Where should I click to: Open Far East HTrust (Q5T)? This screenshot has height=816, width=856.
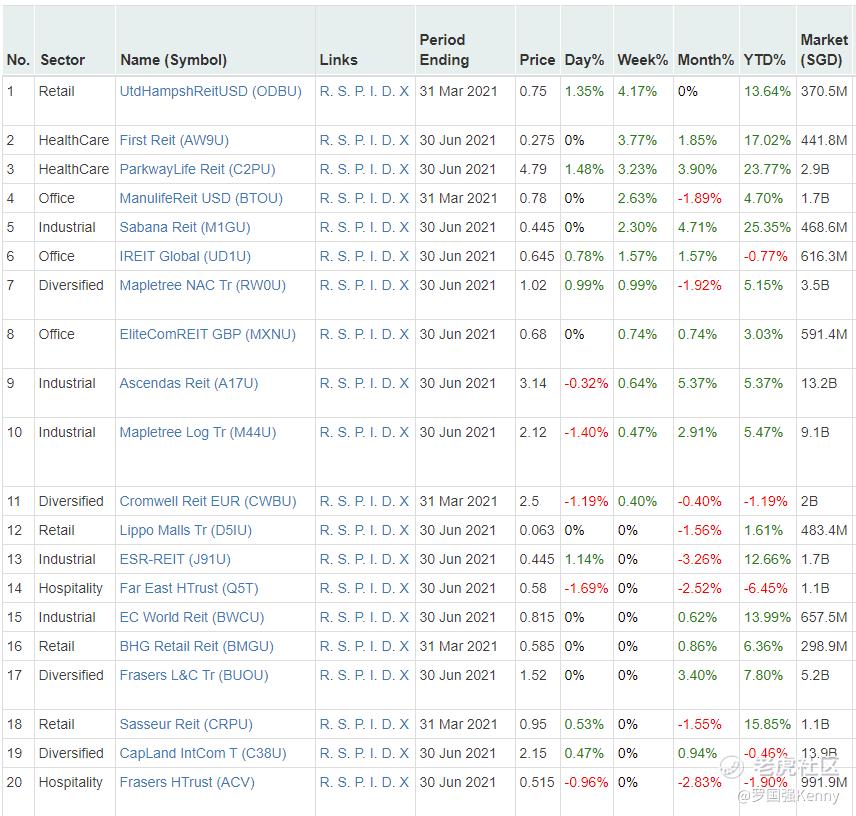[x=189, y=588]
